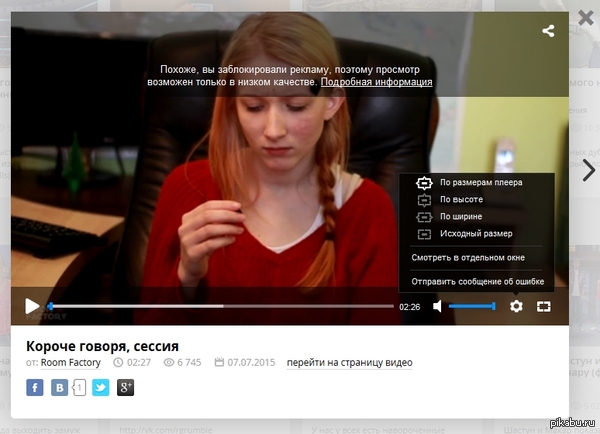Open the share icon on the video

tap(548, 31)
